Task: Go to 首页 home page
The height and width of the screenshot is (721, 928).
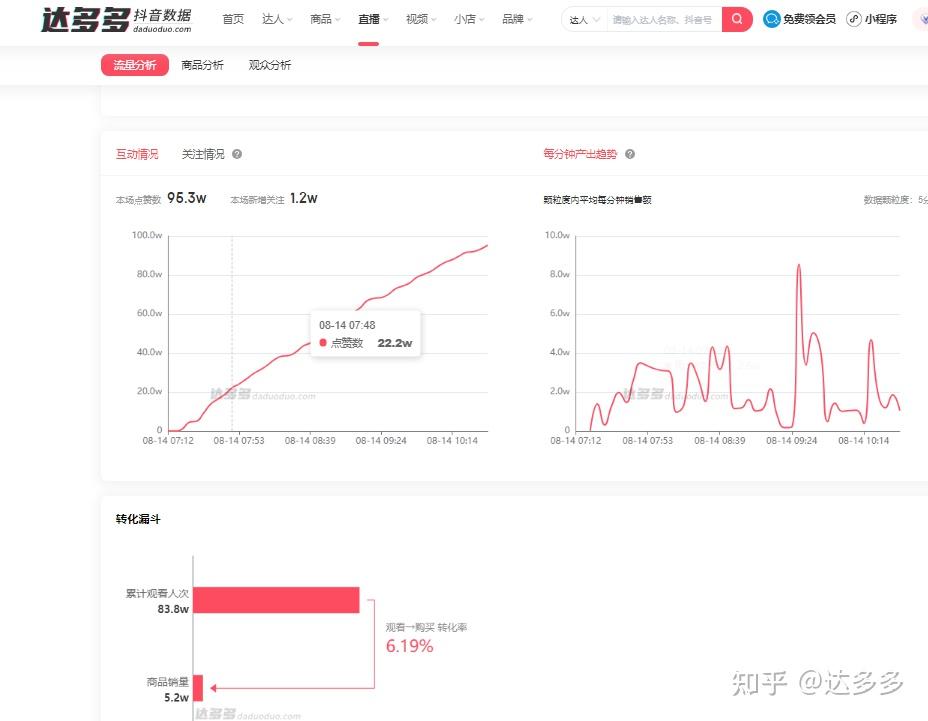Action: pos(233,19)
